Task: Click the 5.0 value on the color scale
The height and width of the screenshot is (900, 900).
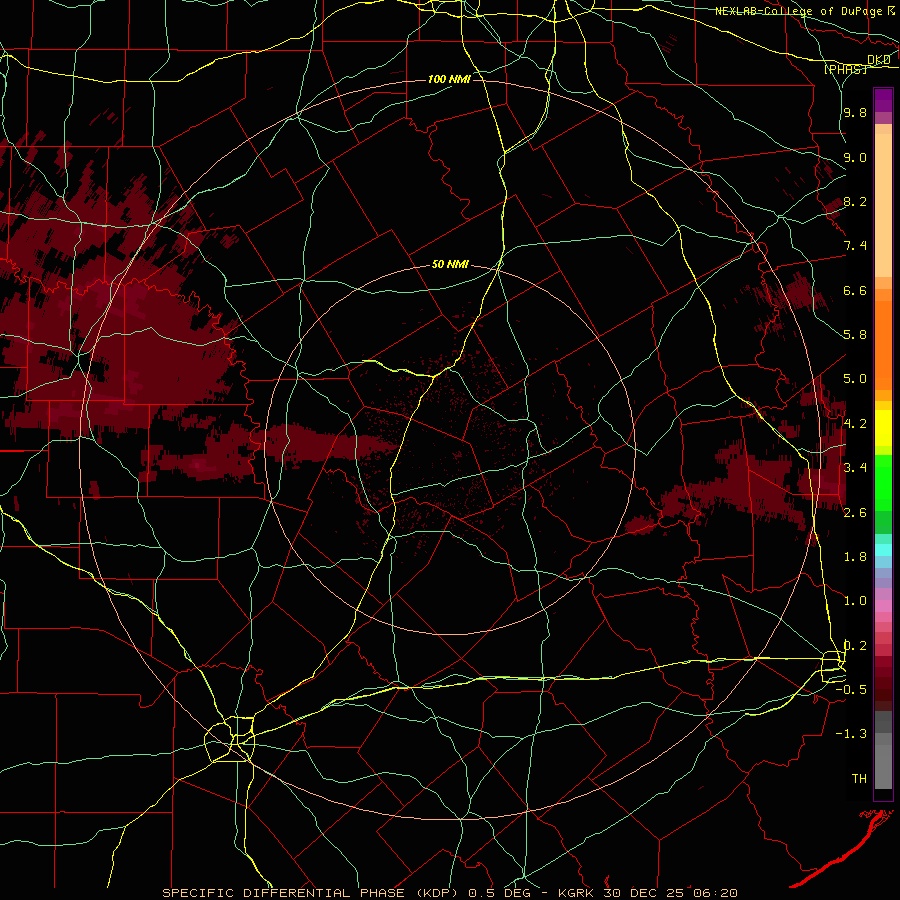Action: tap(855, 379)
